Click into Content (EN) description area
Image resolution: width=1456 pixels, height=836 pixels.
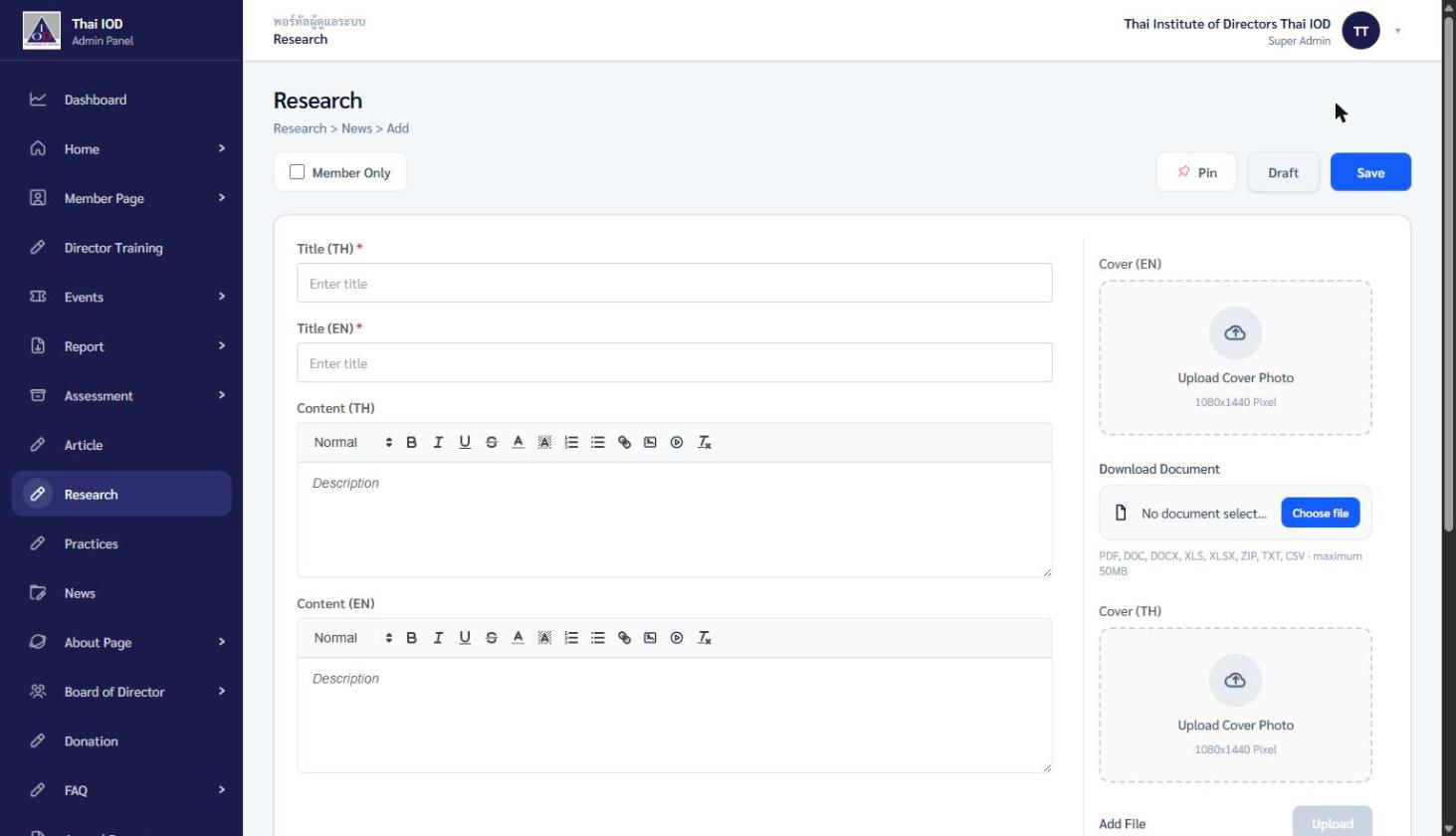tap(674, 715)
